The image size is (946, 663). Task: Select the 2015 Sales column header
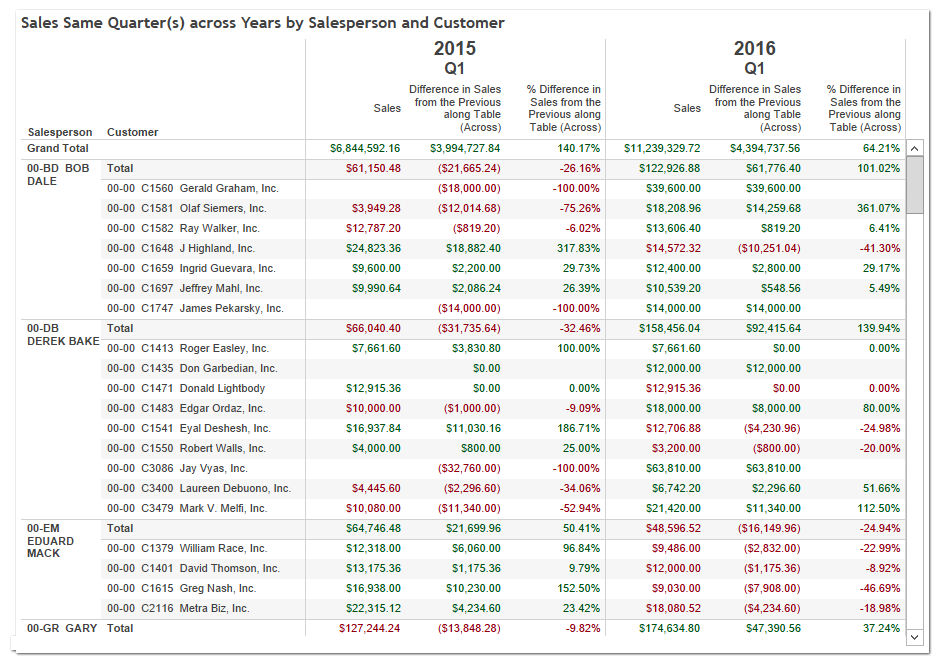tap(387, 108)
